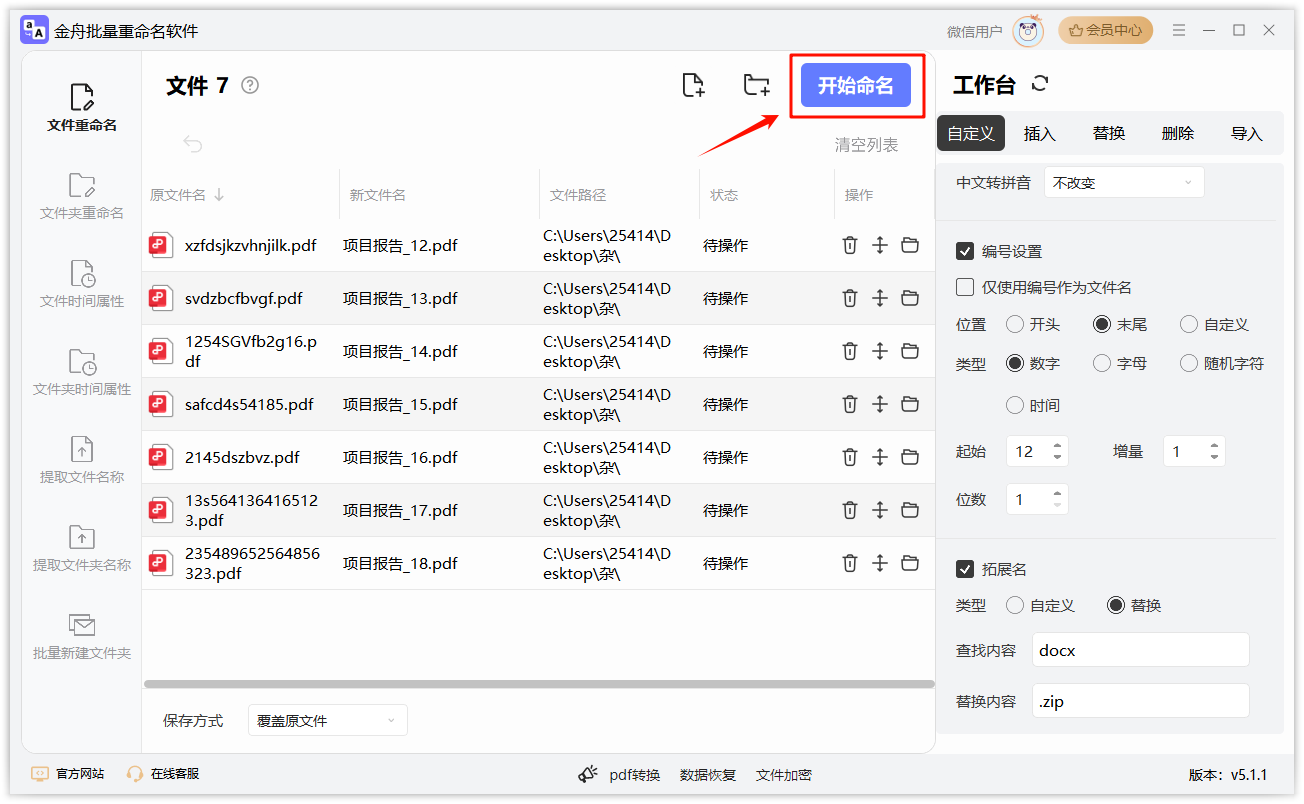Sort by 原文件名 column header
Viewport: 1304px width, 804px height.
[187, 195]
